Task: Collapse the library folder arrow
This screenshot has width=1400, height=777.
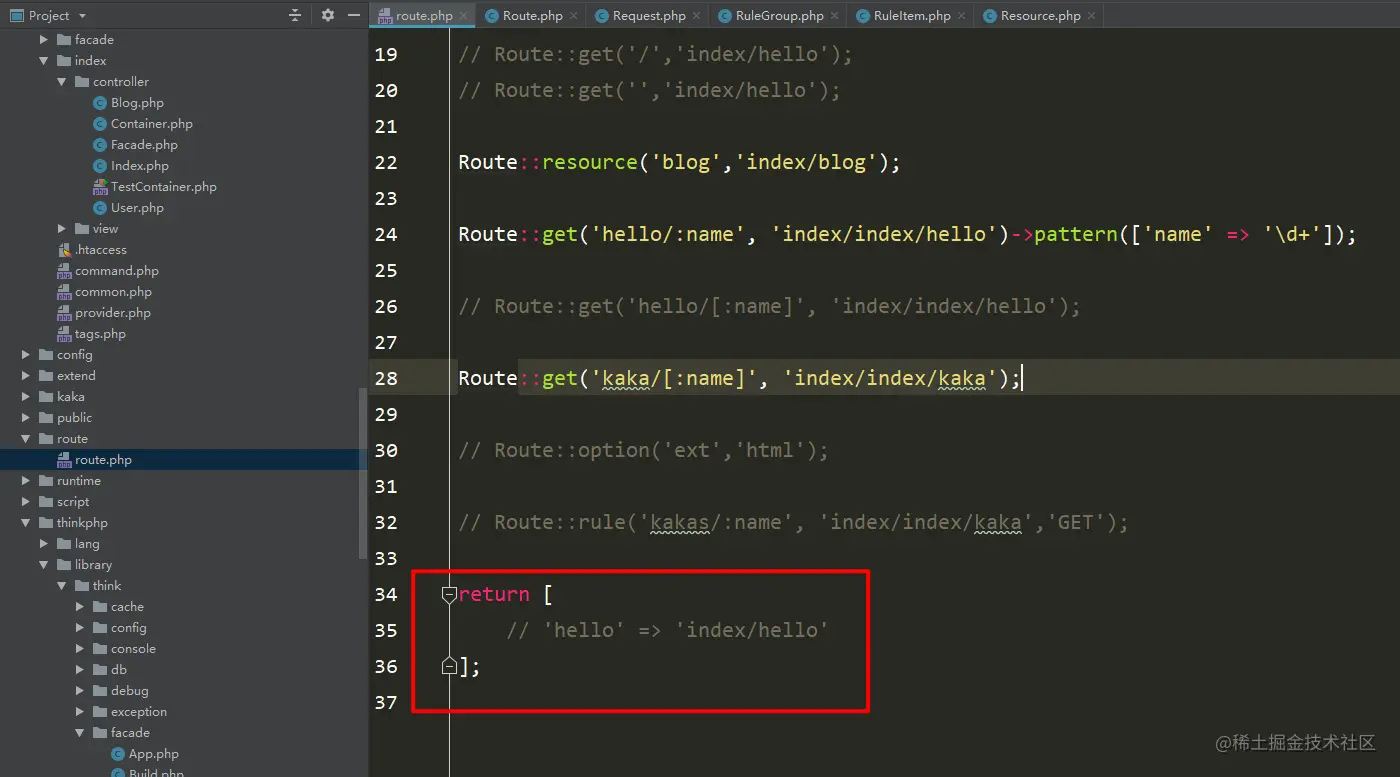Action: [44, 565]
